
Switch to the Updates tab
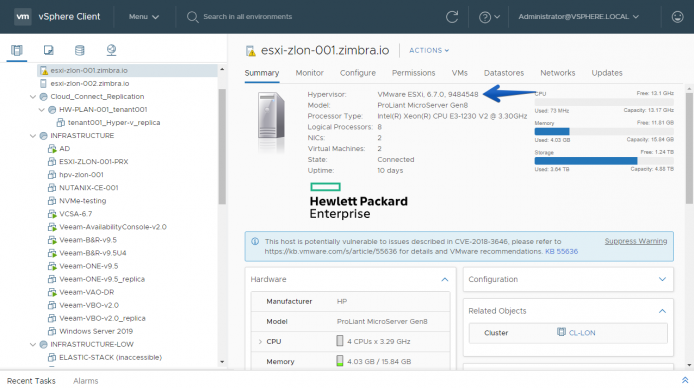607,73
